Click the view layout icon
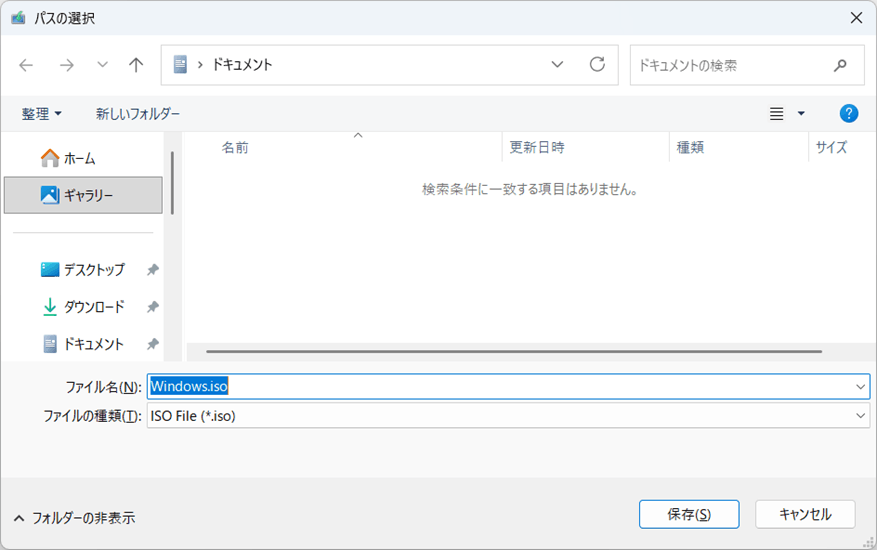Screen dimensions: 877x550 [777, 114]
